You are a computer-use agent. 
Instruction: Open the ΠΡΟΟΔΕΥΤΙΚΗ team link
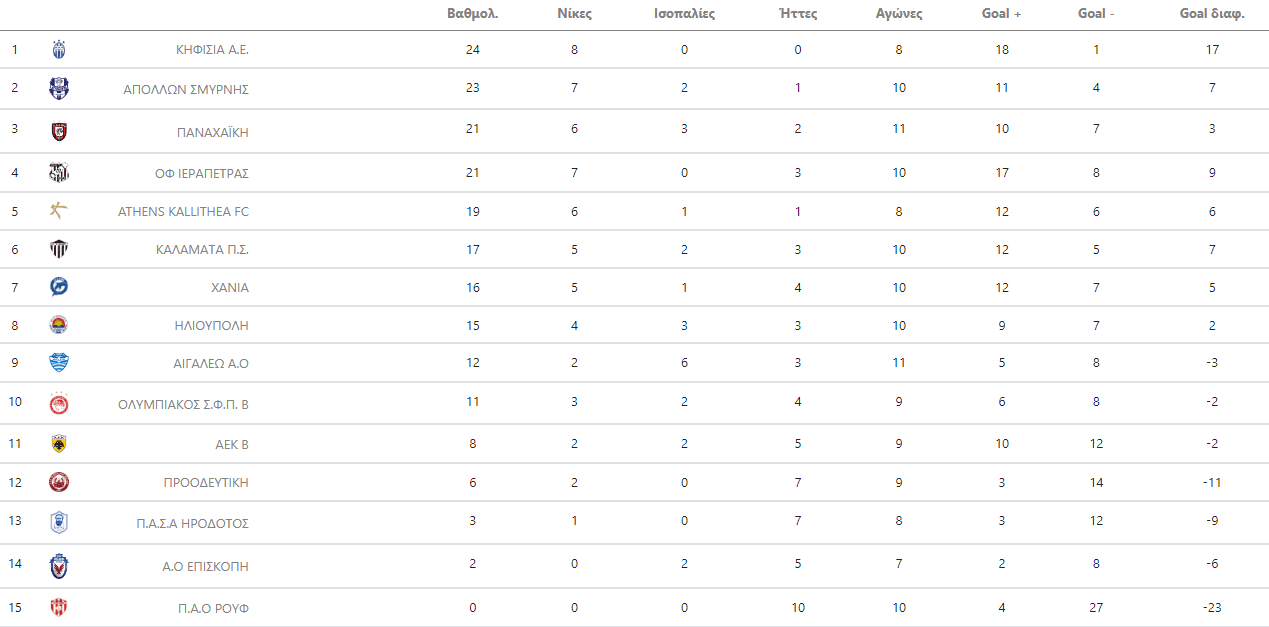(x=206, y=482)
